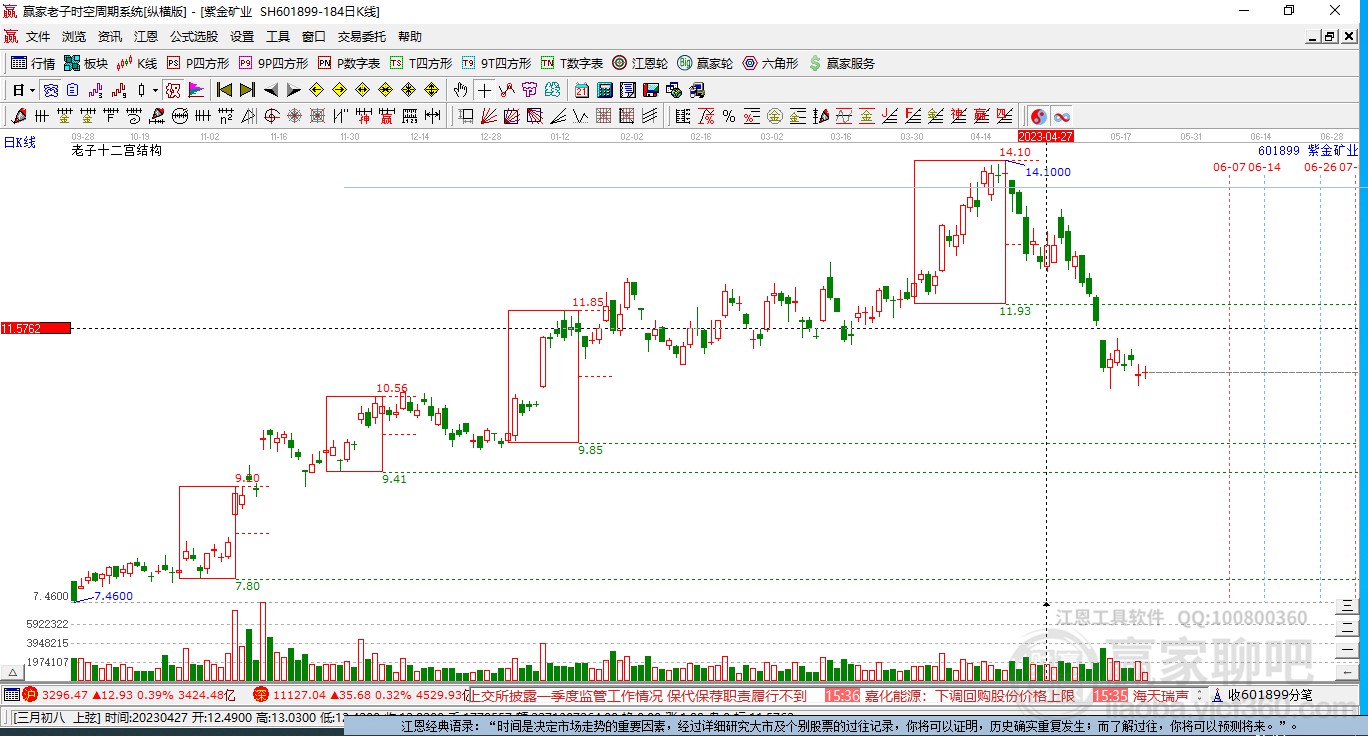Image resolution: width=1368 pixels, height=736 pixels.
Task: Open the 江恩 menu
Action: point(145,36)
